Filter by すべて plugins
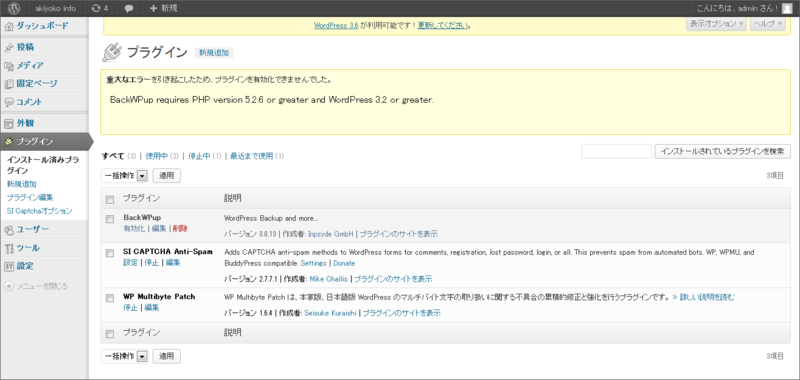The image size is (800, 380). (x=113, y=156)
